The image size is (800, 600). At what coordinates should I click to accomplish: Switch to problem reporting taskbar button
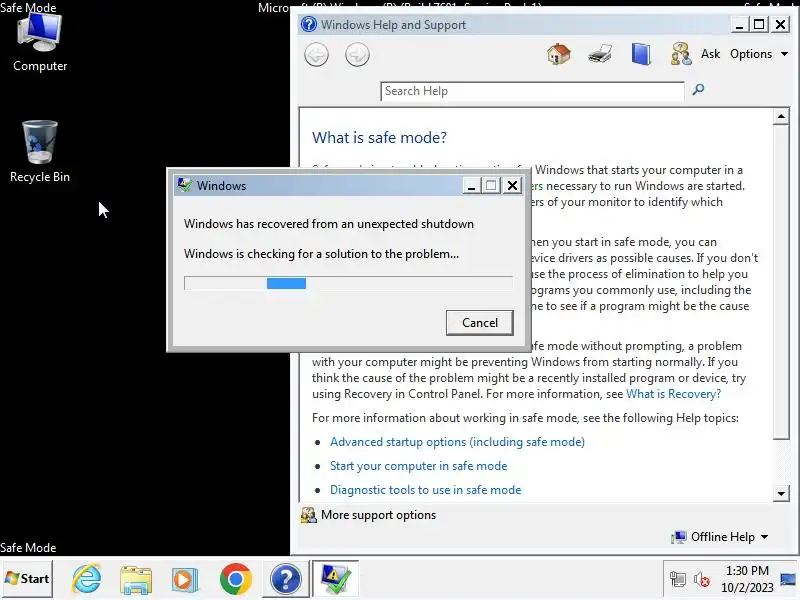[335, 579]
